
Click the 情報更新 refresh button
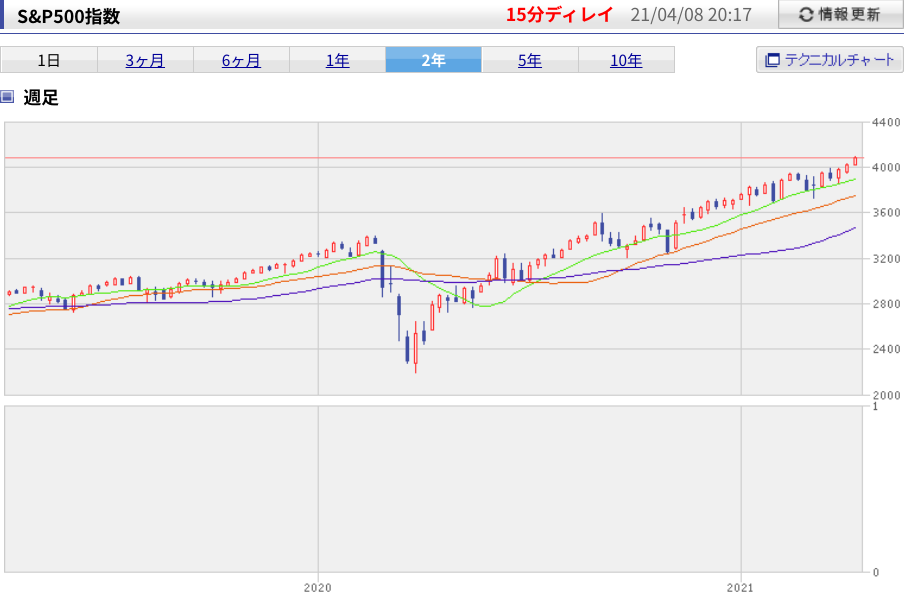pyautogui.click(x=840, y=14)
